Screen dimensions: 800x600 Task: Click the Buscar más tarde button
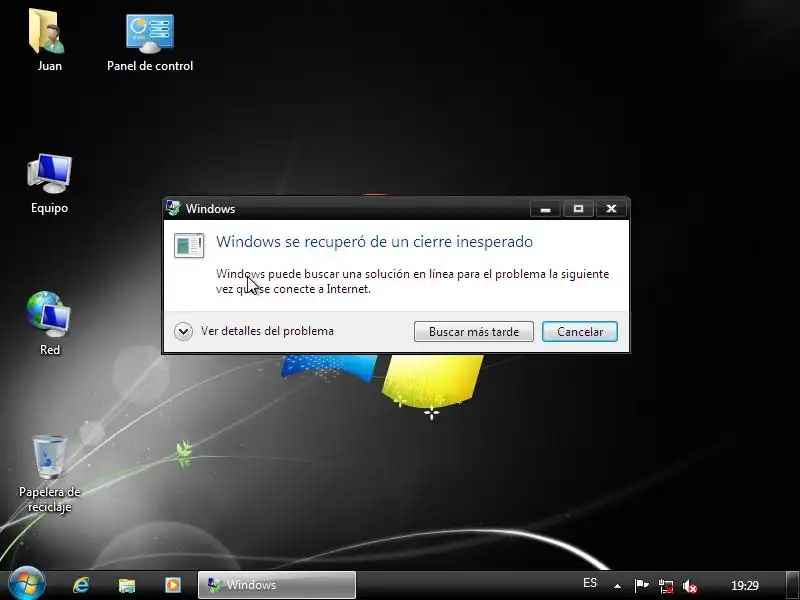tap(474, 332)
